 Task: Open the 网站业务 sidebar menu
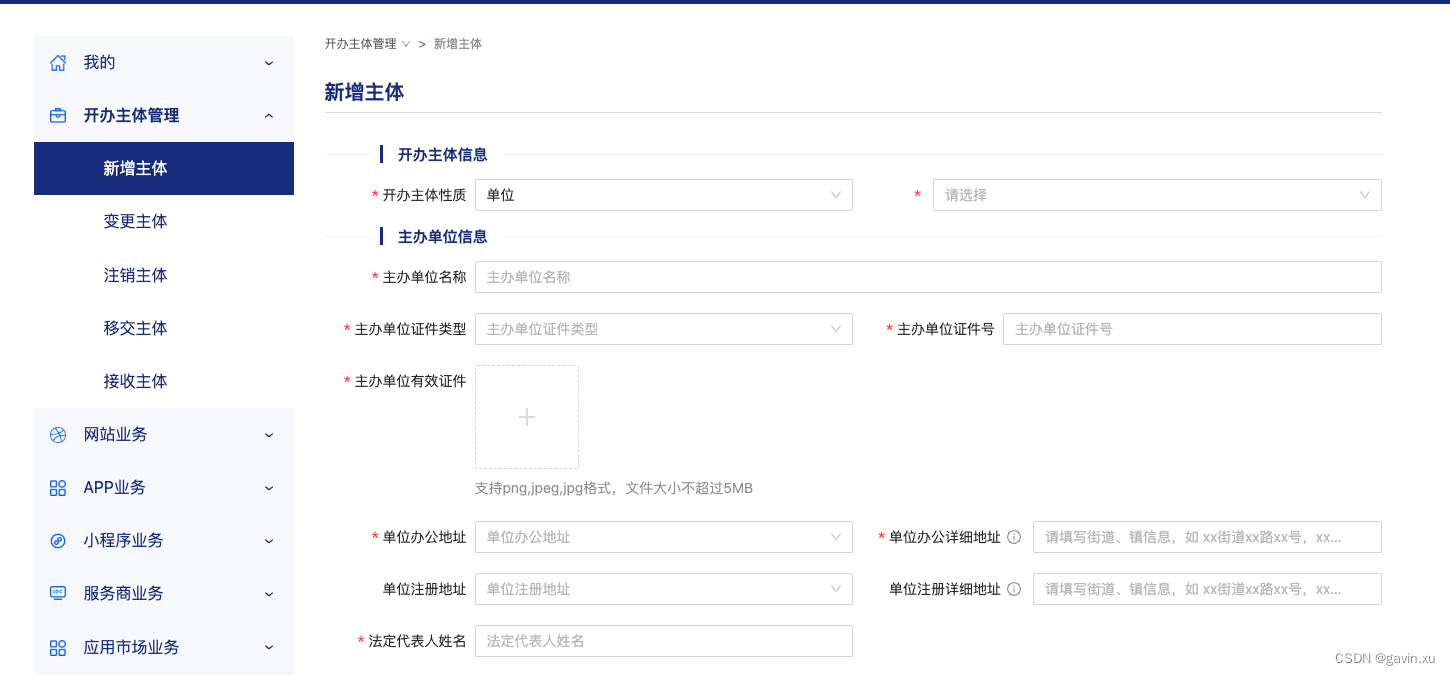(164, 435)
